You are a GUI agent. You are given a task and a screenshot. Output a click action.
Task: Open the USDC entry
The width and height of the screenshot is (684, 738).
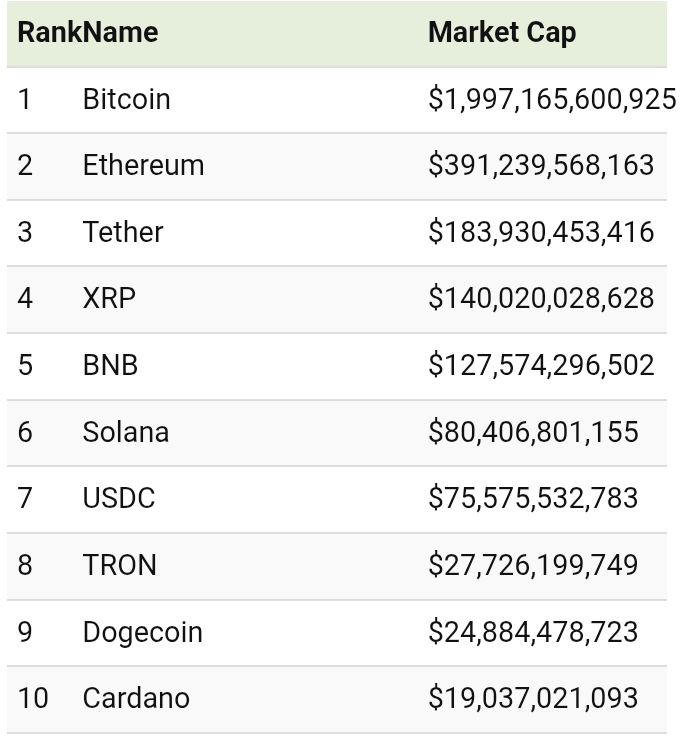[x=118, y=498]
